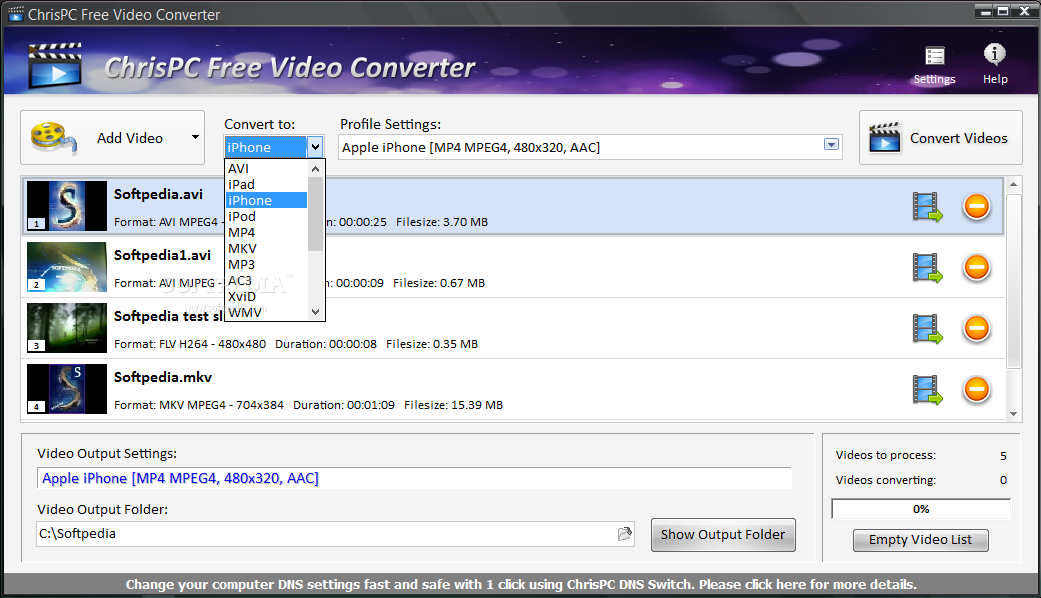
Task: Browse output folder with folder icon
Action: tap(624, 534)
